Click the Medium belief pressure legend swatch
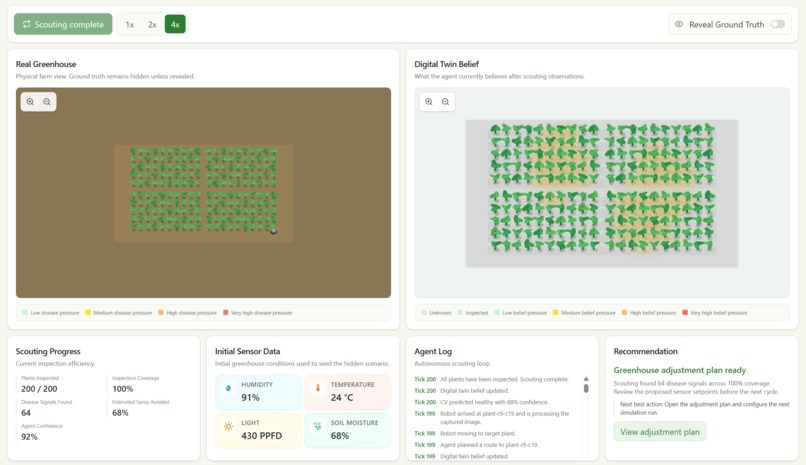Viewport: 806px width, 465px height. click(x=556, y=312)
